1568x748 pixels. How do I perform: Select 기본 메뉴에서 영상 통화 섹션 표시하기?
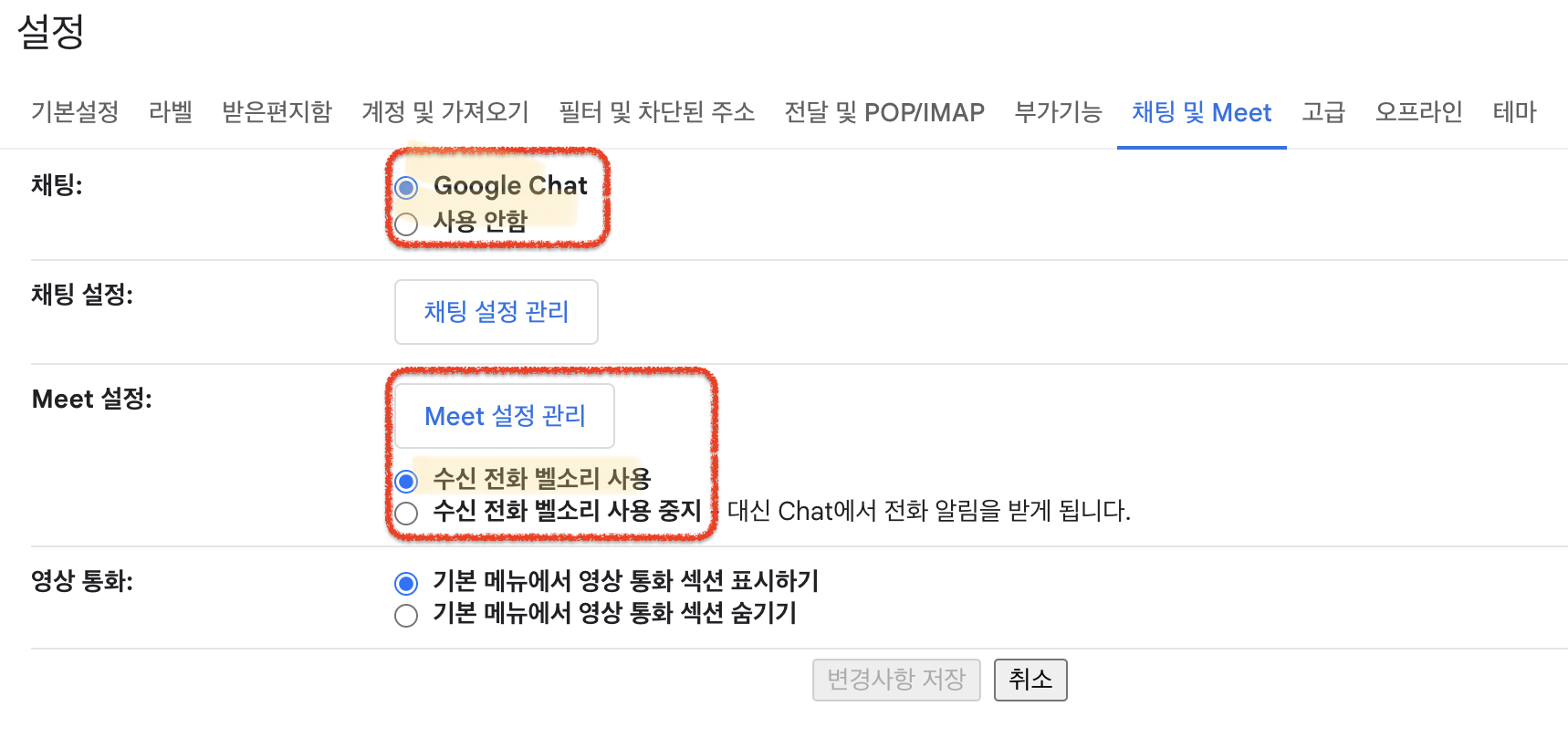(x=406, y=583)
